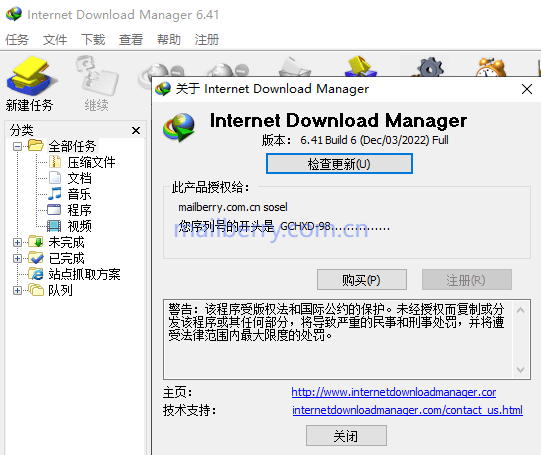
Task: Click the Resume (继续) puzzle icon
Action: [97, 77]
